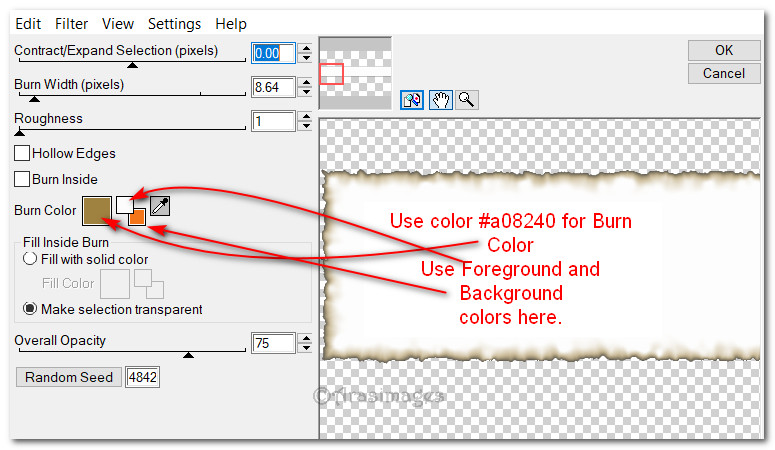The width and height of the screenshot is (775, 450).
Task: Click the Roughness value input field
Action: 272,121
